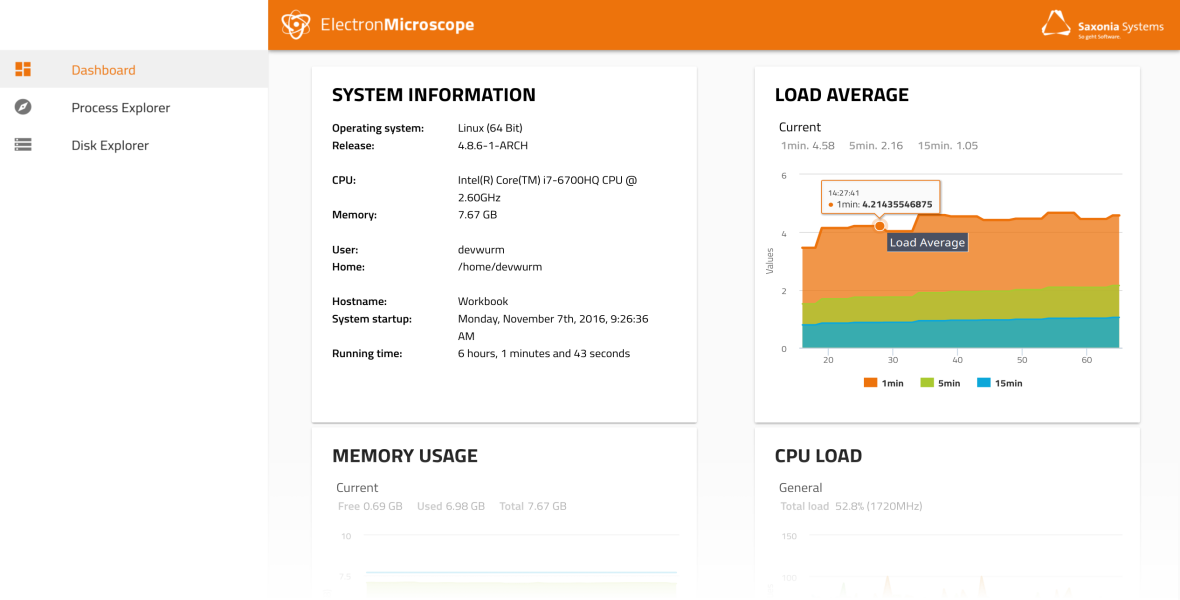Switch to the Disk Explorer page

click(110, 146)
